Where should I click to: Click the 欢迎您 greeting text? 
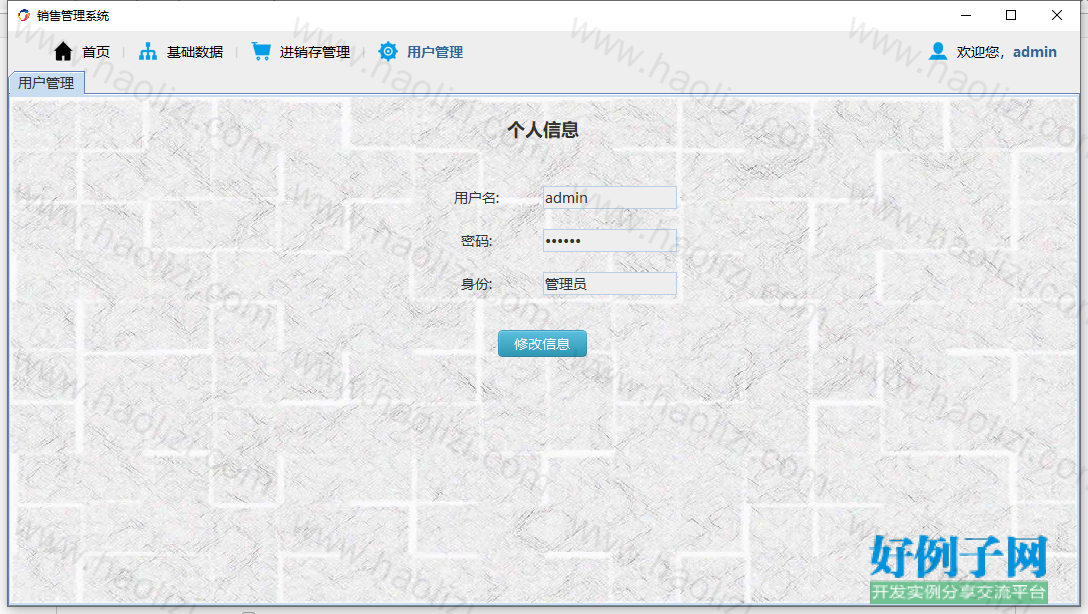tap(978, 52)
